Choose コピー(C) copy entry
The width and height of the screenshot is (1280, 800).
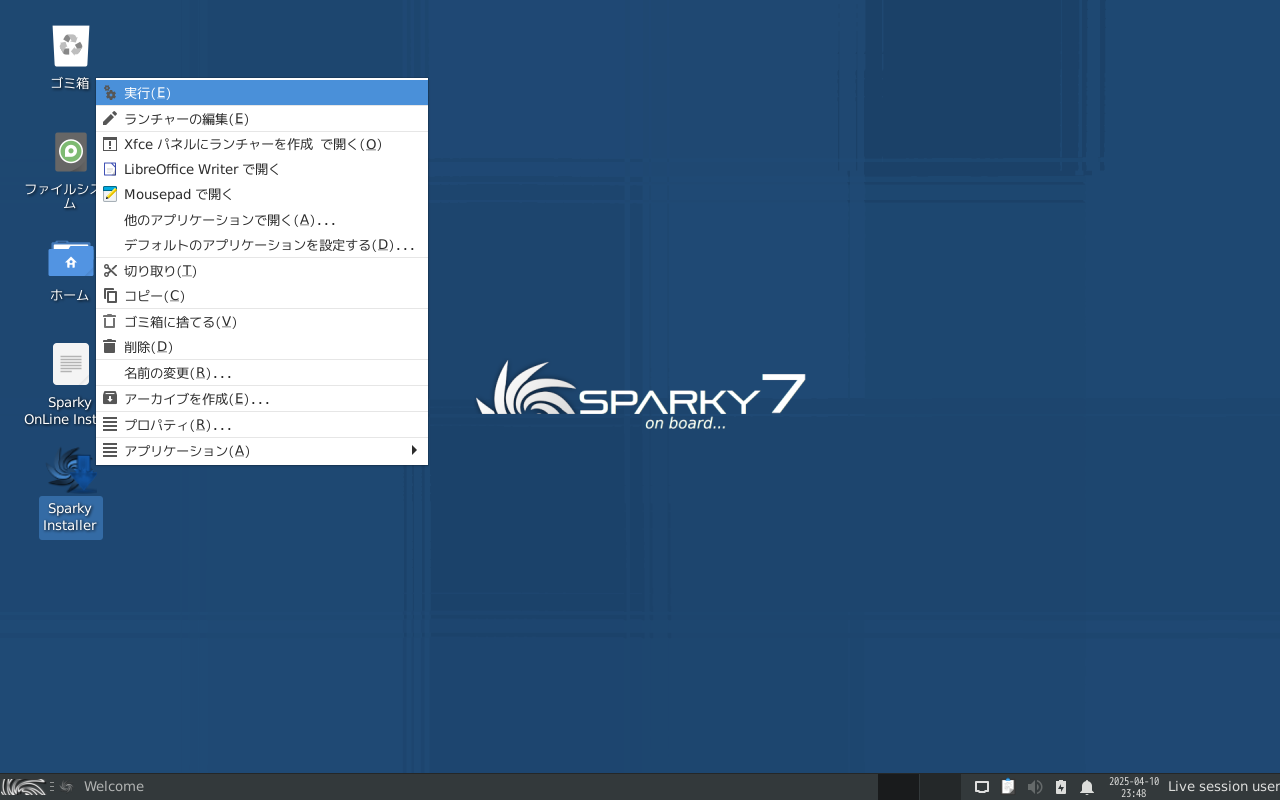point(262,296)
